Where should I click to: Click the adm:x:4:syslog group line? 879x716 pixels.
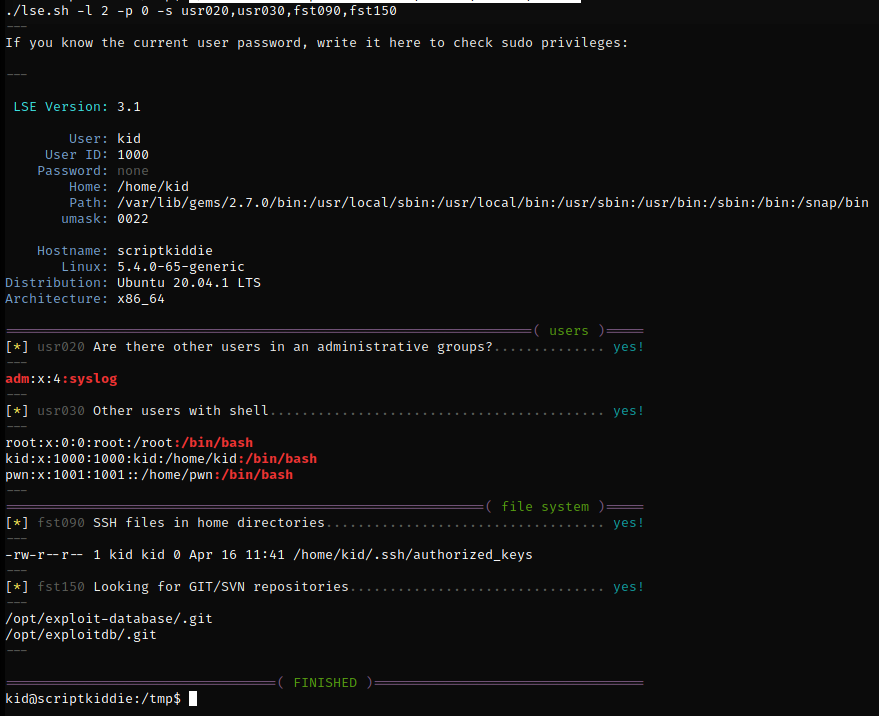(62, 379)
